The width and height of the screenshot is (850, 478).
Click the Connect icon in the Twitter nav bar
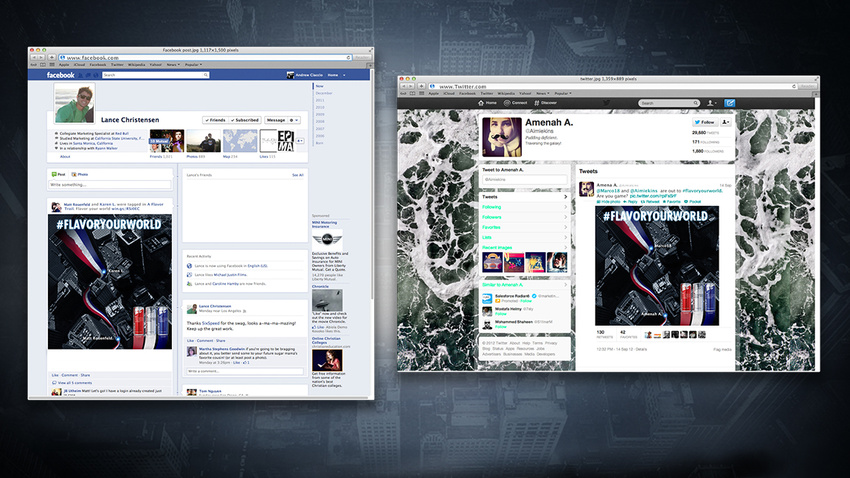point(507,102)
